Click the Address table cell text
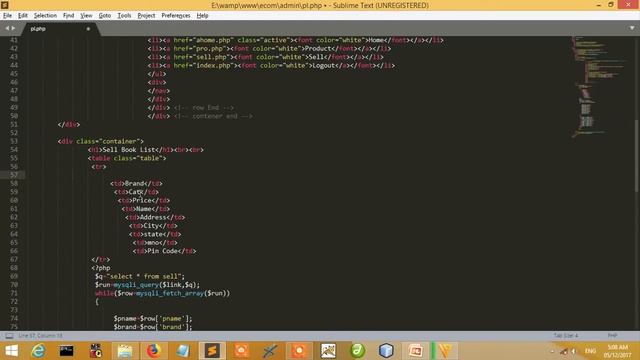This screenshot has width=640, height=360. click(x=153, y=217)
